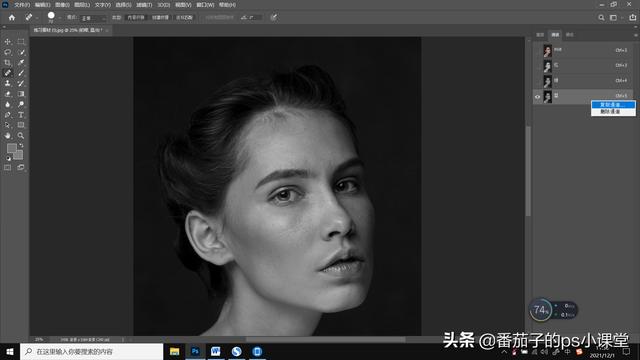Show the RGB composite channel visibility
The width and height of the screenshot is (640, 360).
537,51
